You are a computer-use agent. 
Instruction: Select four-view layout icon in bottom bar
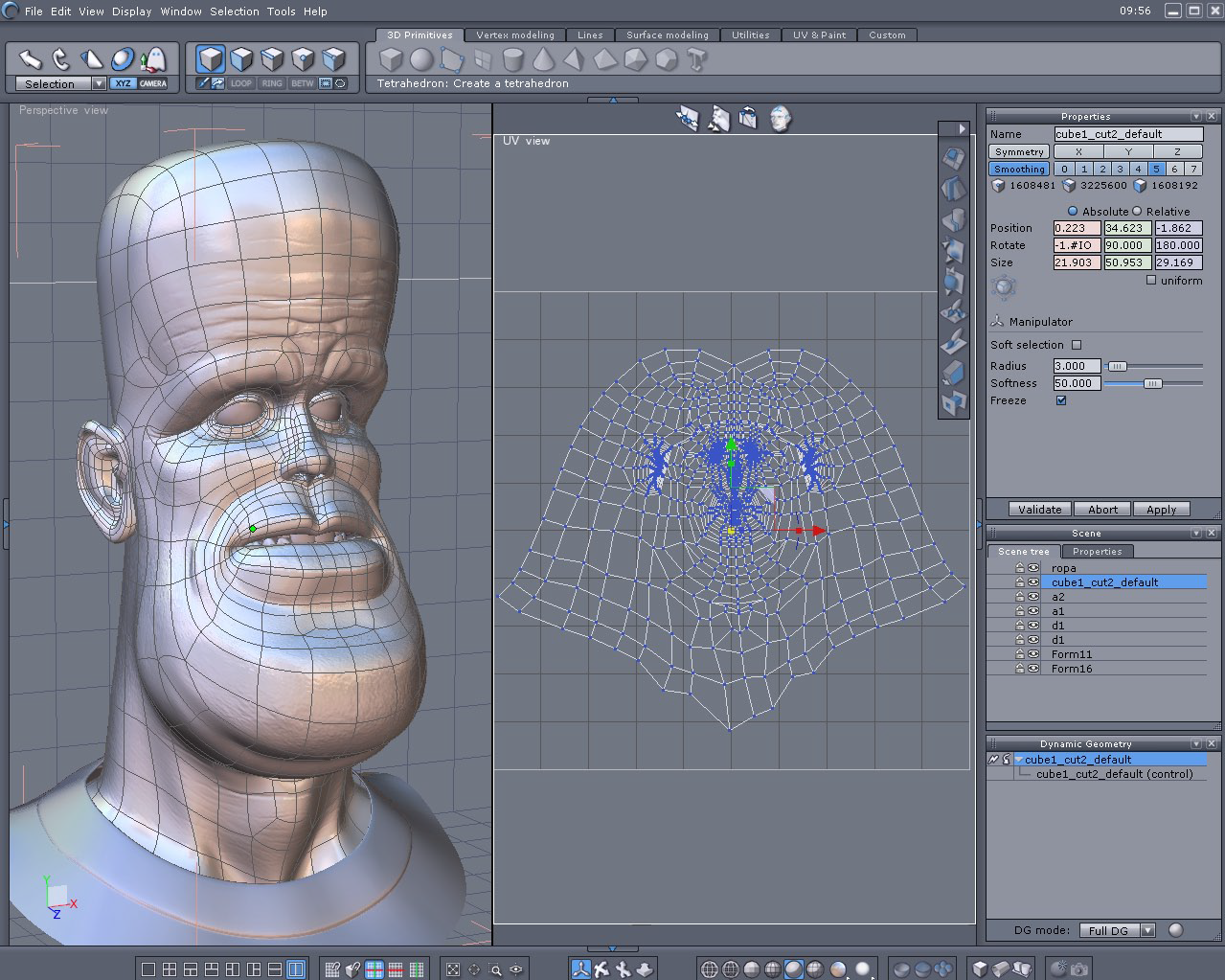169,969
